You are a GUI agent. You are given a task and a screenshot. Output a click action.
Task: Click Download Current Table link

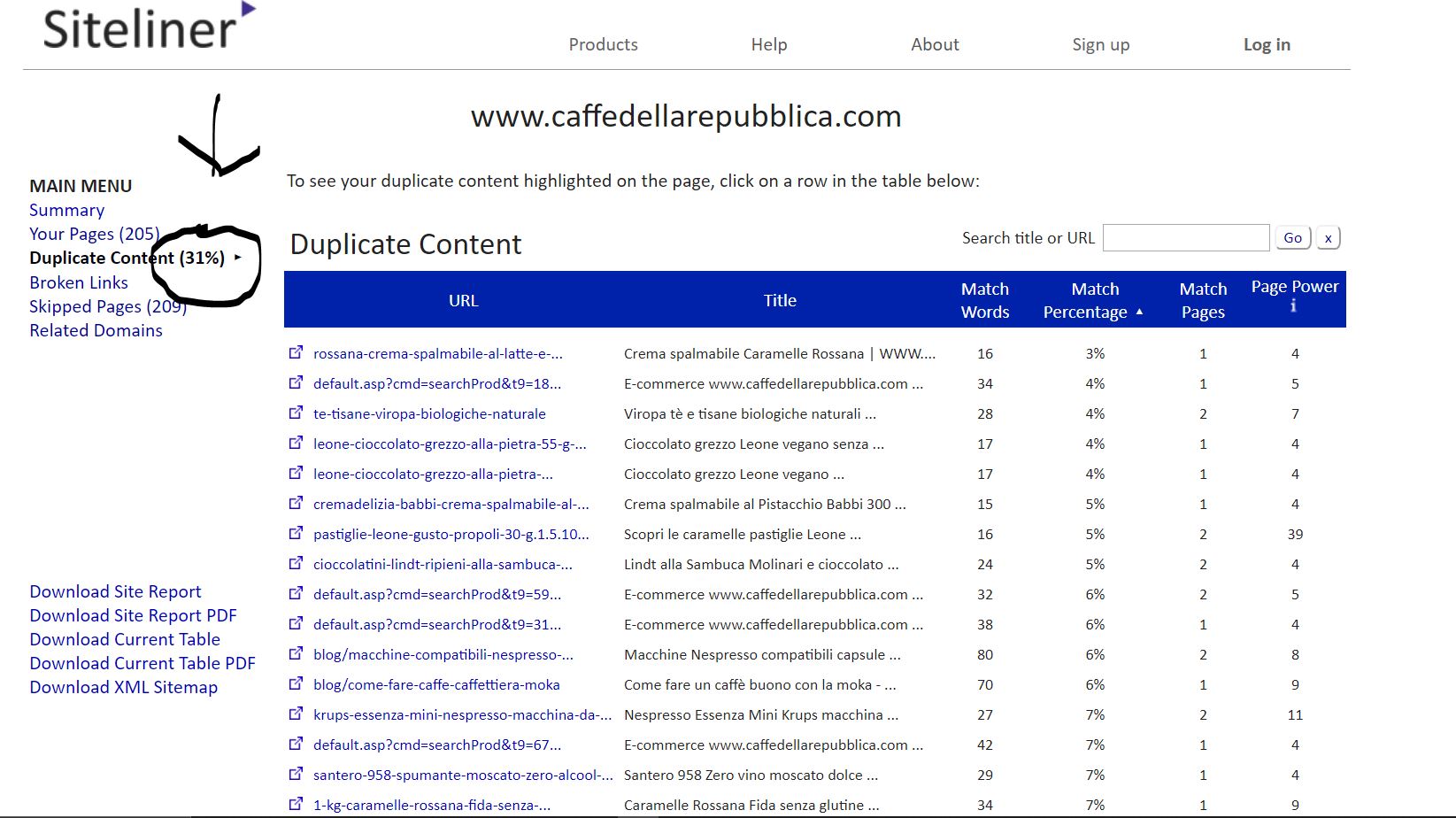(x=125, y=639)
